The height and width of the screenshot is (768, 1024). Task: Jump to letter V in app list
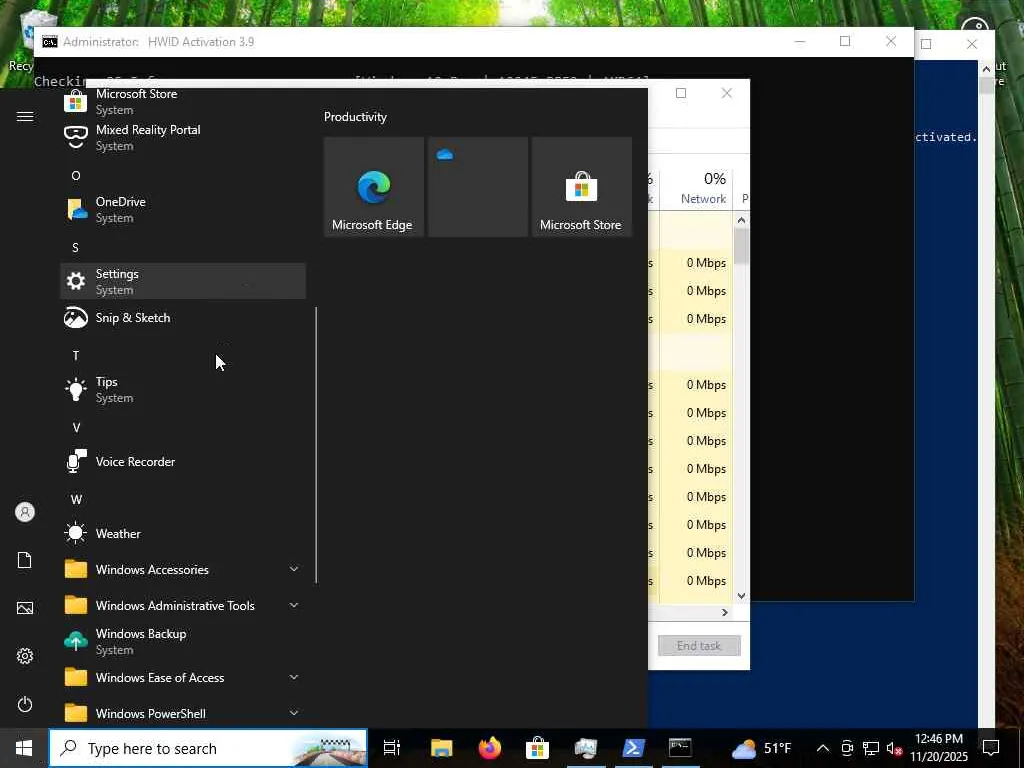[x=76, y=428]
